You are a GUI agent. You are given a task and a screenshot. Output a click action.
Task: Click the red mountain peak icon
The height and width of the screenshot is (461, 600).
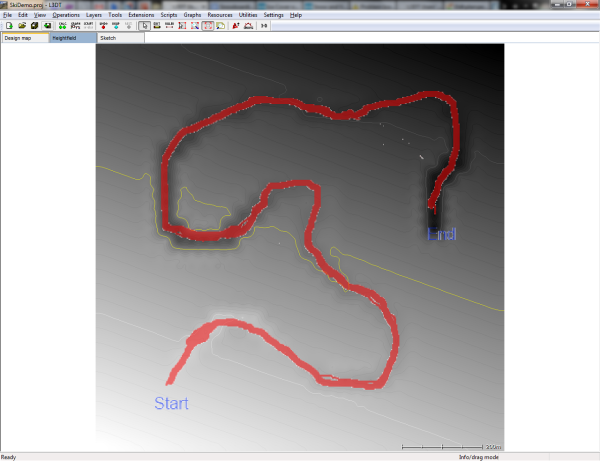[x=235, y=26]
